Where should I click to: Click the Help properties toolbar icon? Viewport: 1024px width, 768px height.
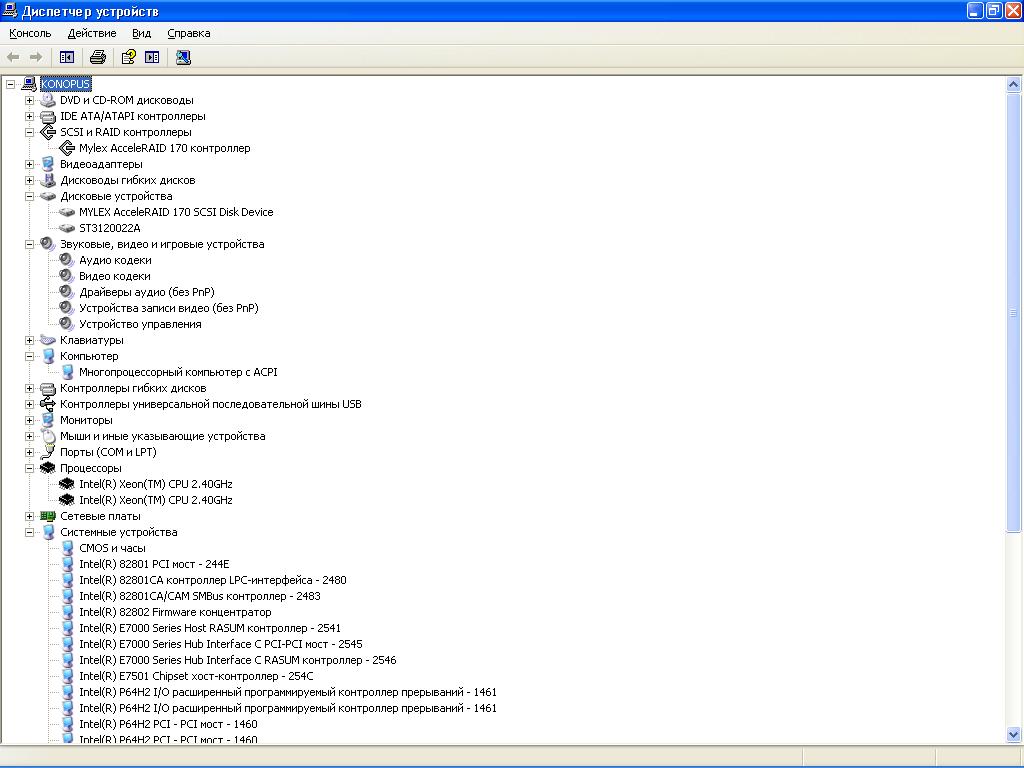128,57
